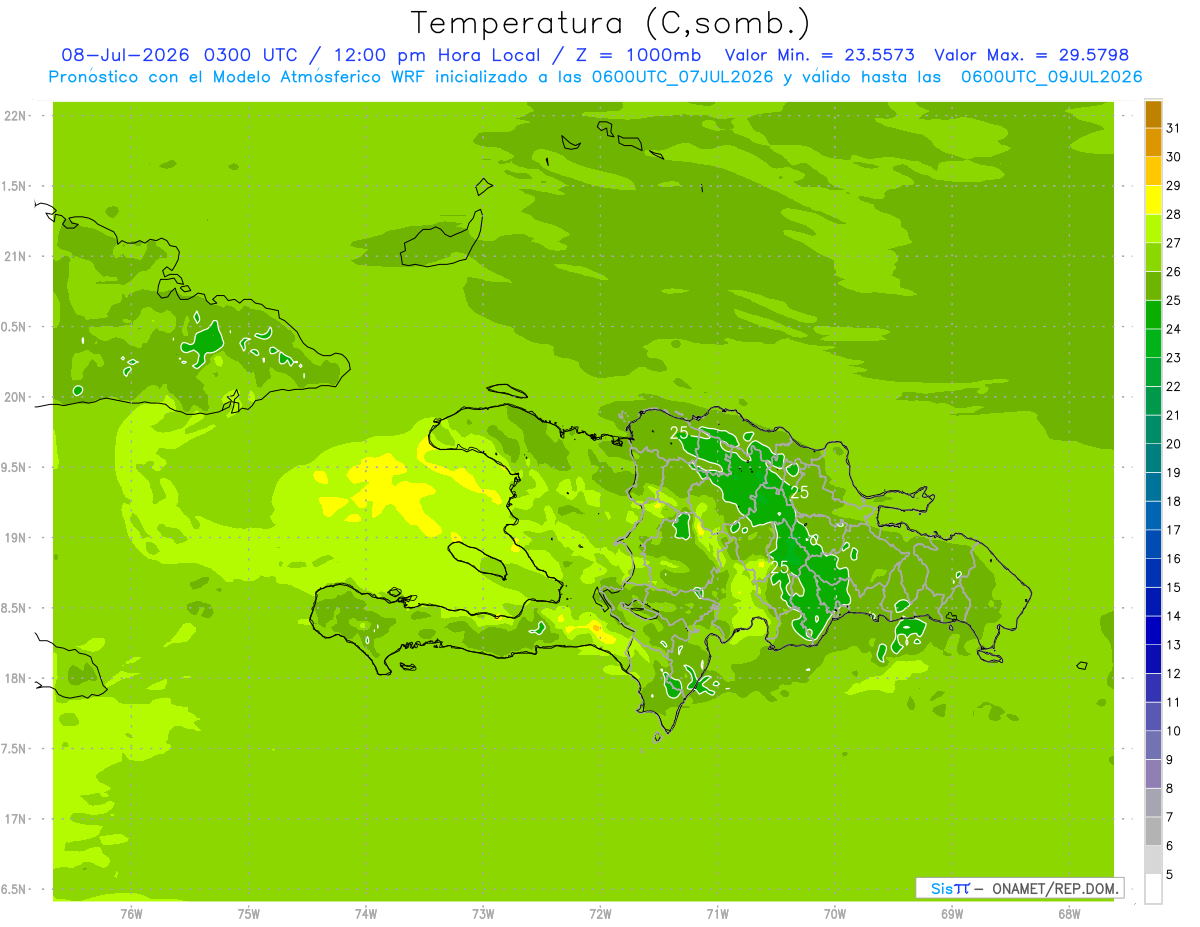Image resolution: width=1200 pixels, height=927 pixels.
Task: Pick the gray swatch between 6 and 7
Action: [x=1153, y=831]
